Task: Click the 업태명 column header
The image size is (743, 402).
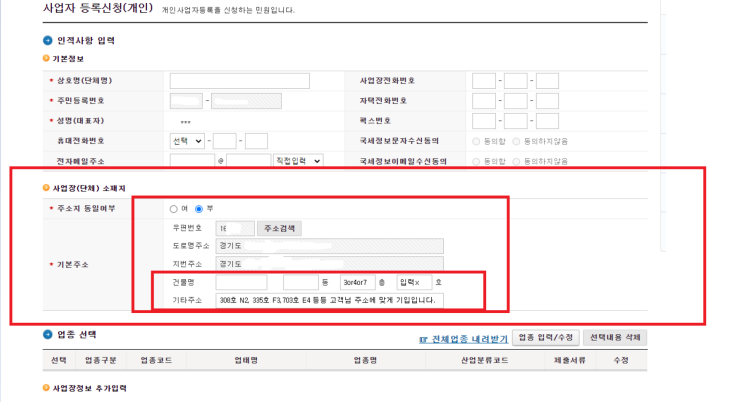Action: pyautogui.click(x=246, y=360)
